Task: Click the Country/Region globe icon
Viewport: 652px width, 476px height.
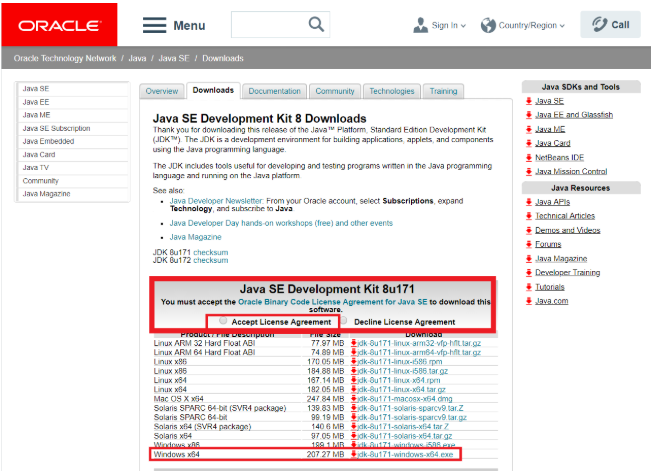Action: tap(488, 25)
